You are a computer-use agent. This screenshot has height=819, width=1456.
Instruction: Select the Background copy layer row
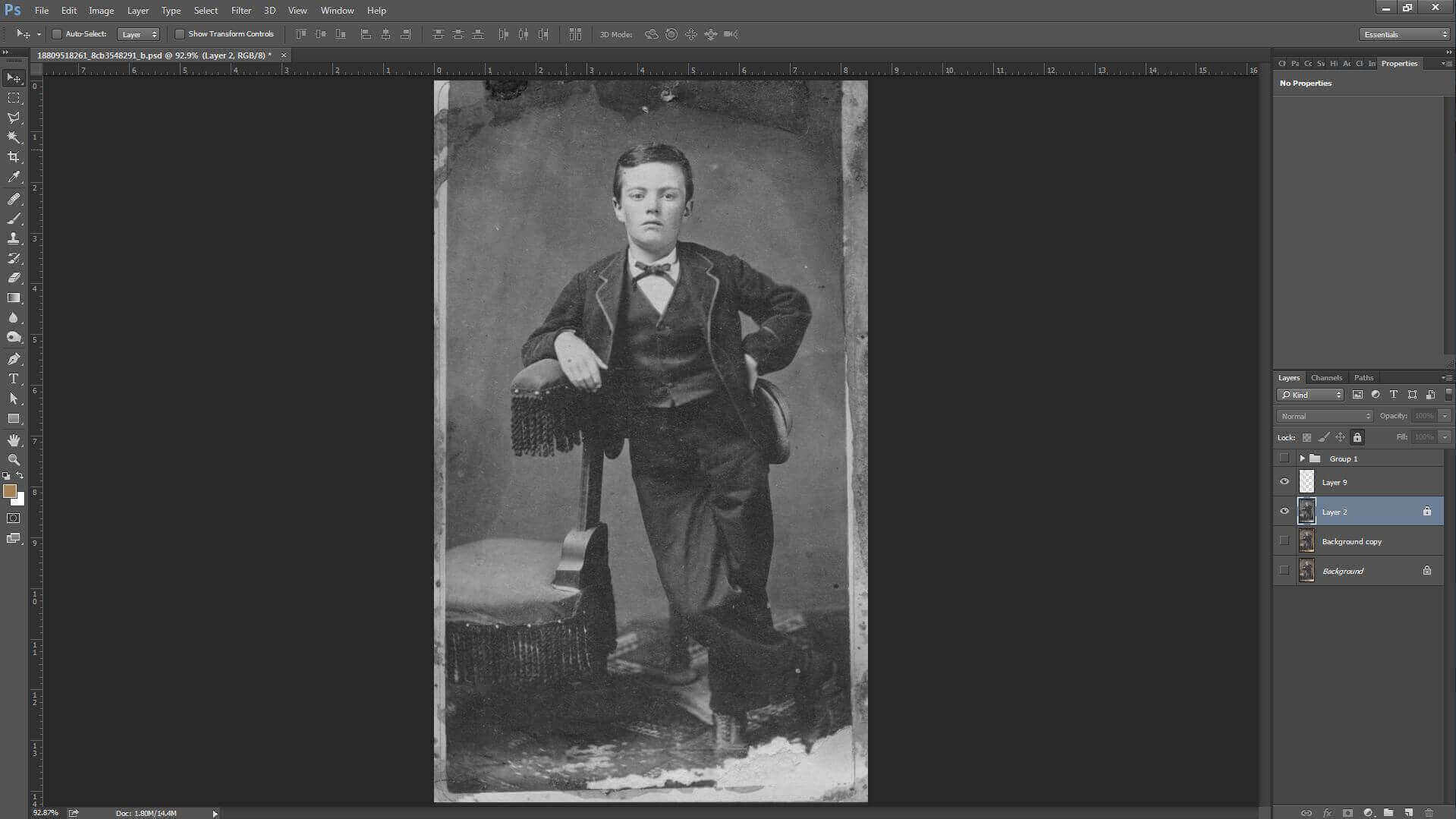click(1358, 541)
